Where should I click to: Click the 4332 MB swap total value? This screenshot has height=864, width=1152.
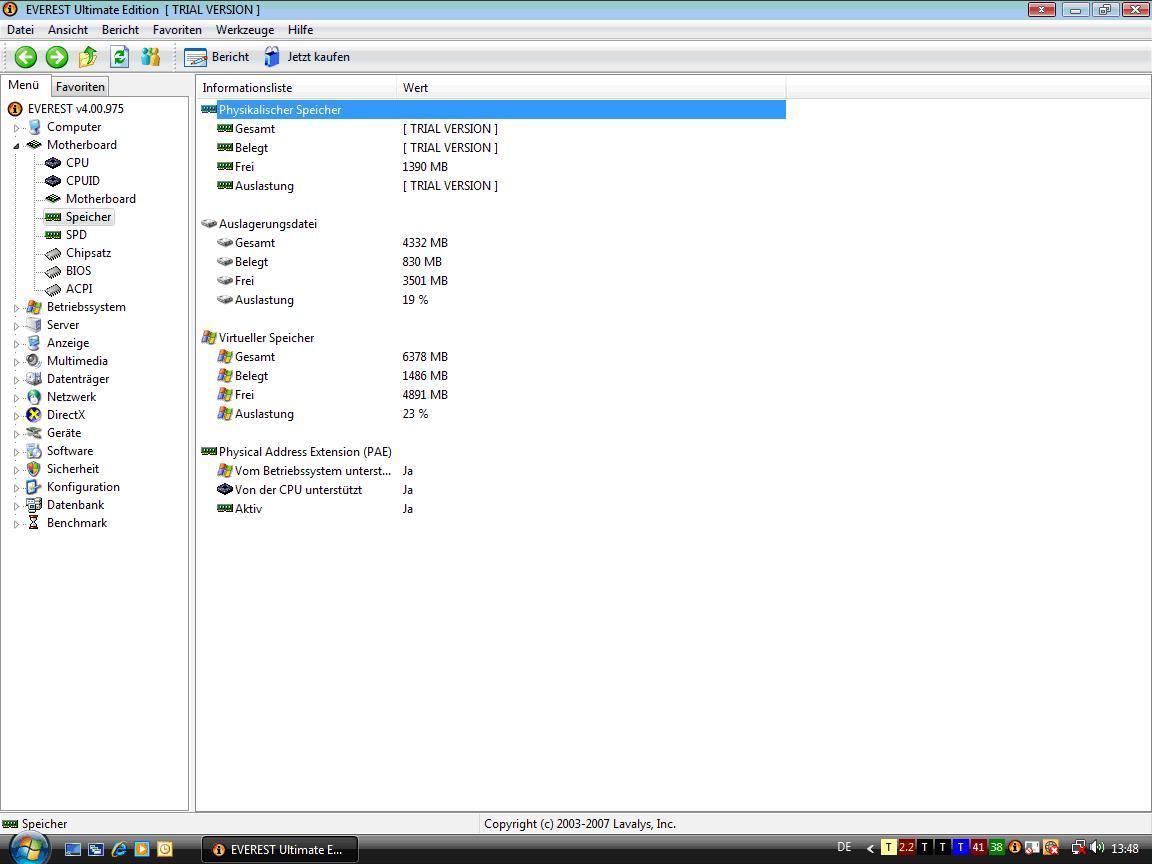click(x=425, y=242)
